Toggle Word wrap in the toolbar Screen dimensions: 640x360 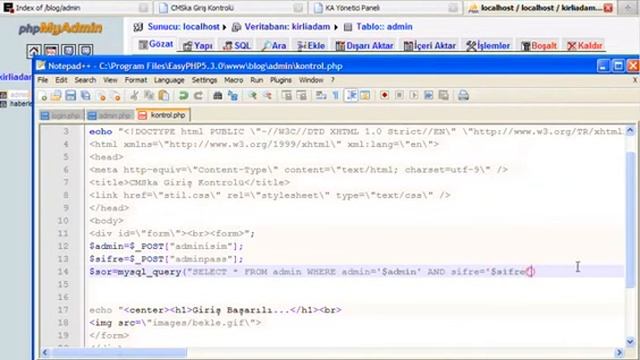pos(321,96)
